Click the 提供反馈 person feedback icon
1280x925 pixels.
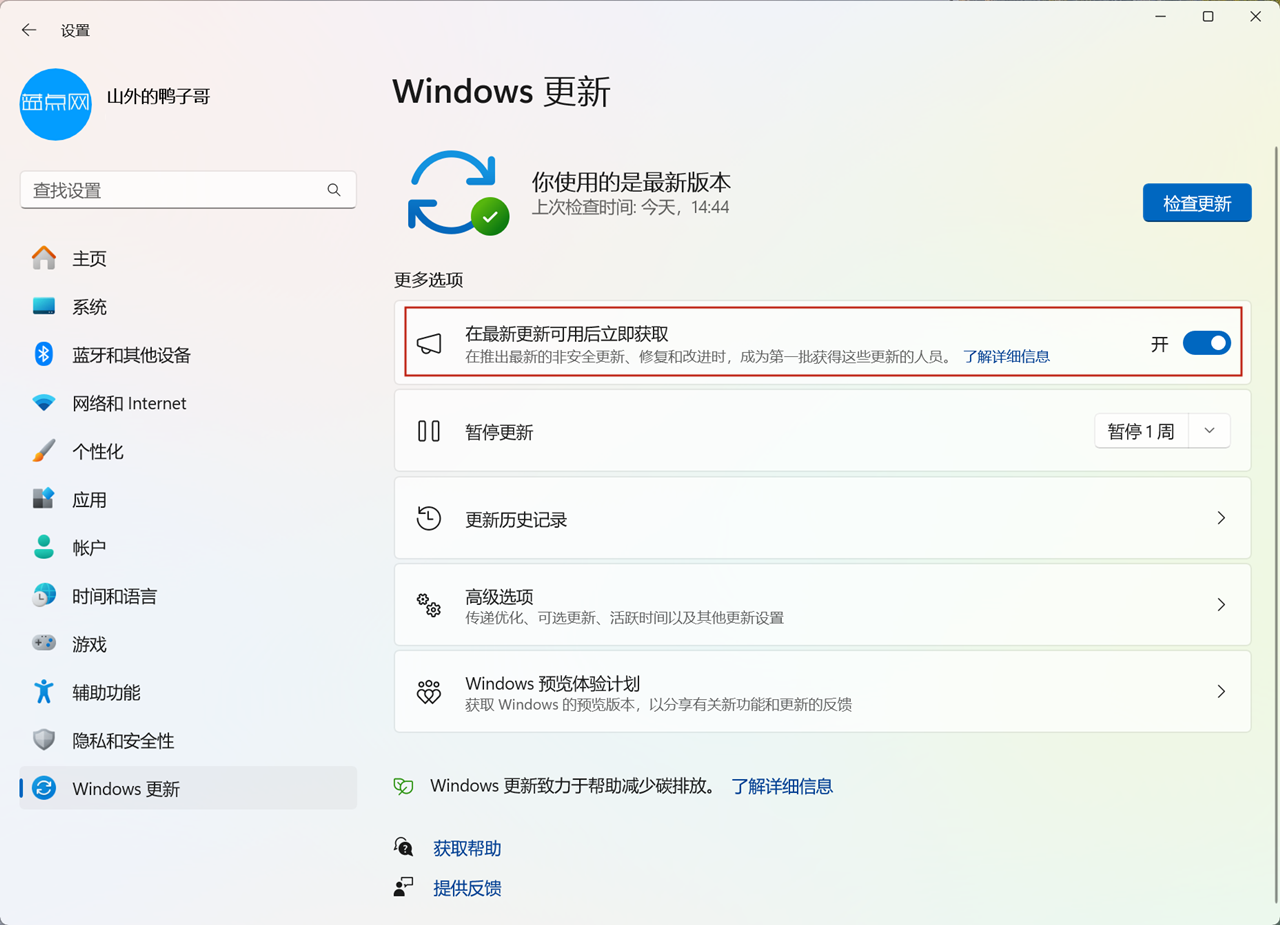404,887
